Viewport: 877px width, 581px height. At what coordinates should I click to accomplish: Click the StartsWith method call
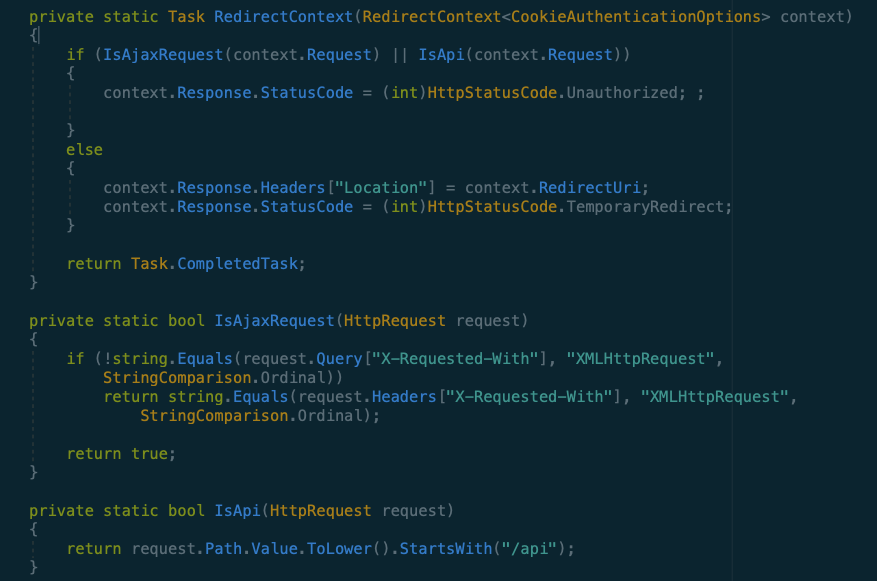[446, 549]
